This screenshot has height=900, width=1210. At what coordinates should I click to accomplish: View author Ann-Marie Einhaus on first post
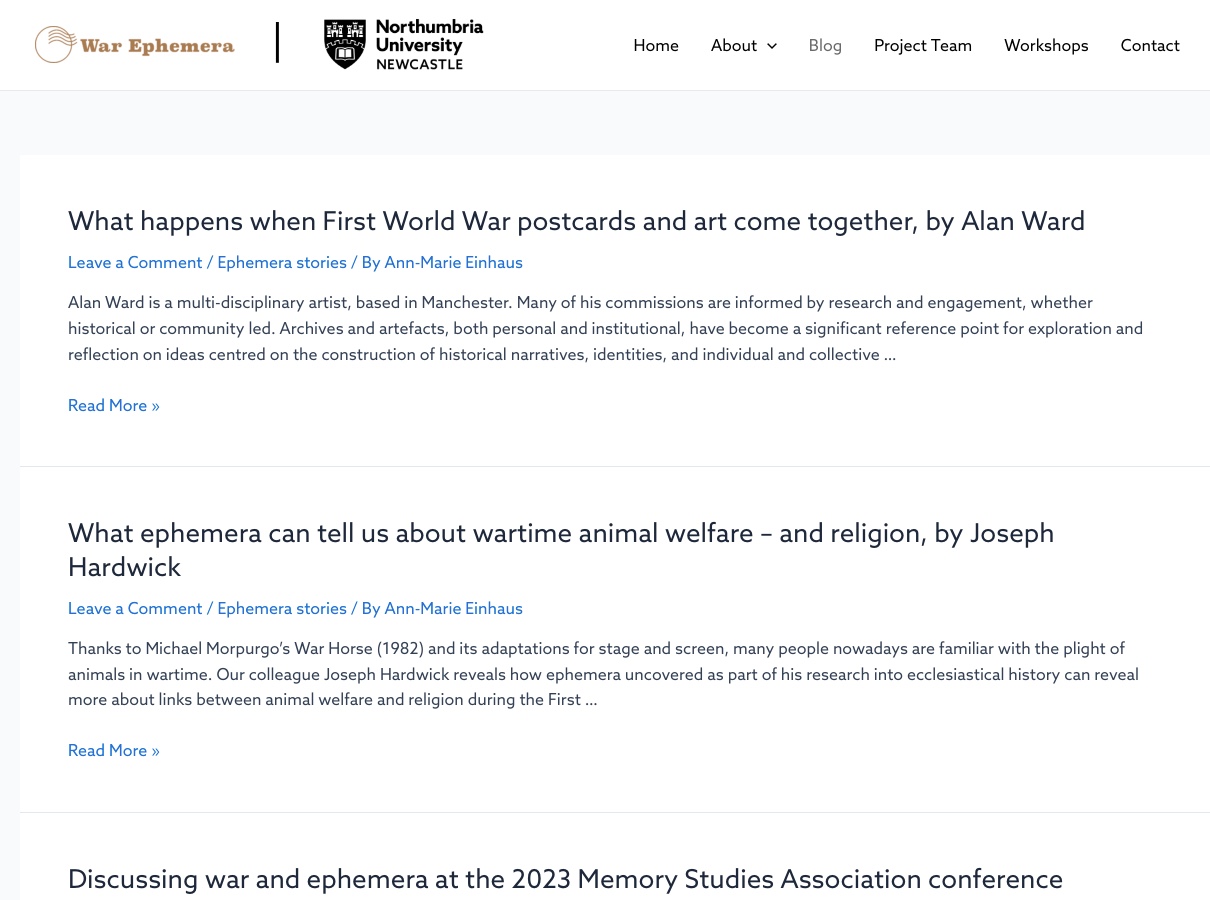[x=453, y=262]
